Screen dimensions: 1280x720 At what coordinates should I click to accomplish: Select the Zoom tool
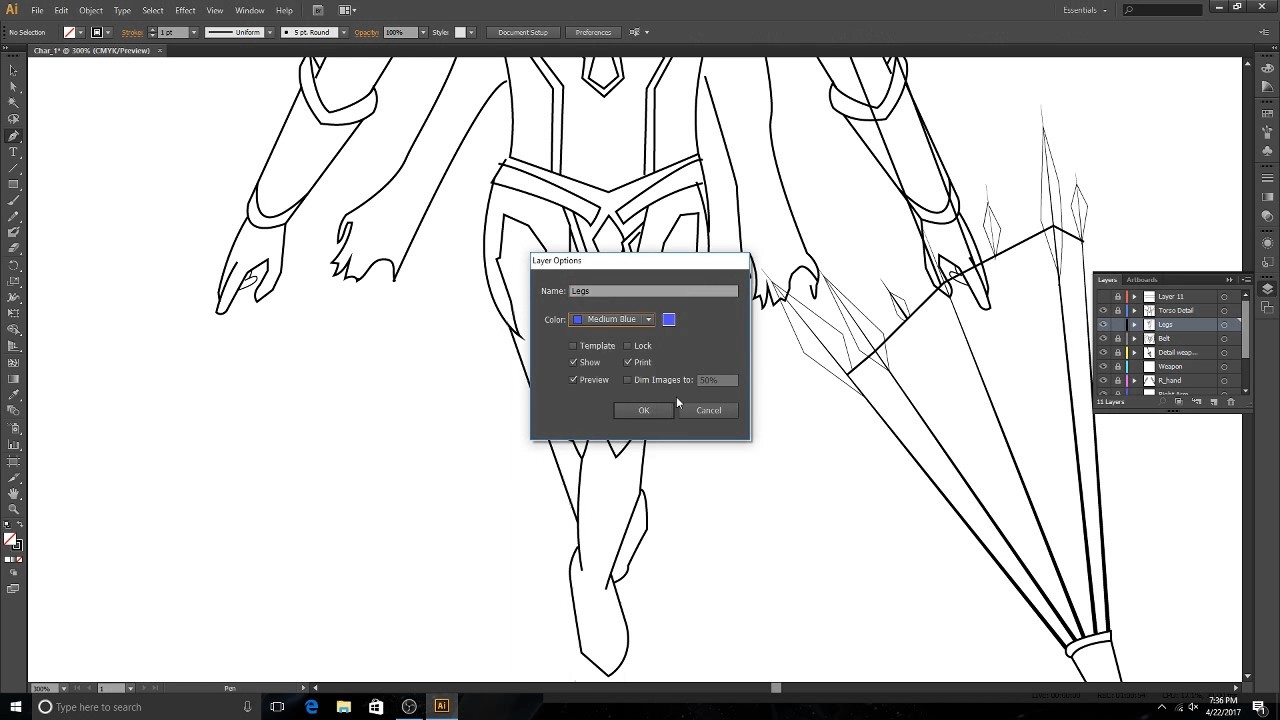point(13,509)
